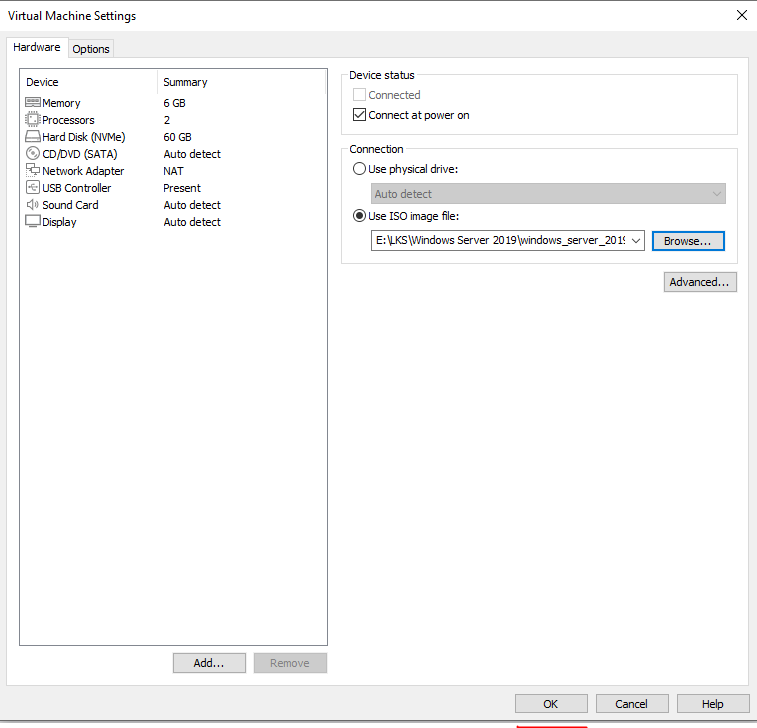Select the Display monitor icon
This screenshot has width=757, height=728.
pos(33,221)
